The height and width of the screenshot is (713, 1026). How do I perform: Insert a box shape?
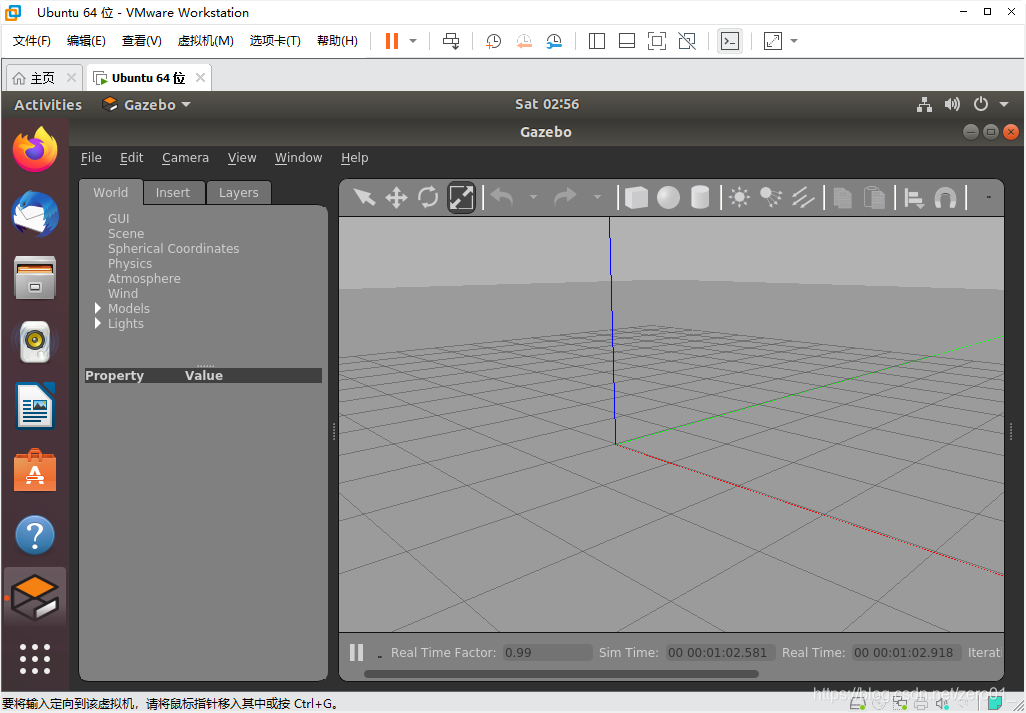(x=636, y=197)
